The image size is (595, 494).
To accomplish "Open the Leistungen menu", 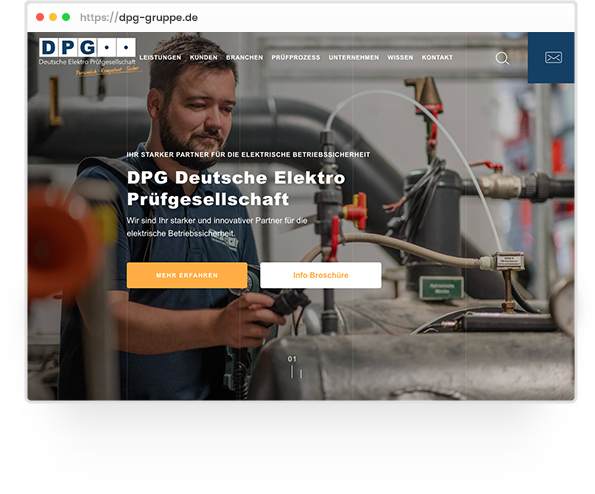I will [x=160, y=57].
